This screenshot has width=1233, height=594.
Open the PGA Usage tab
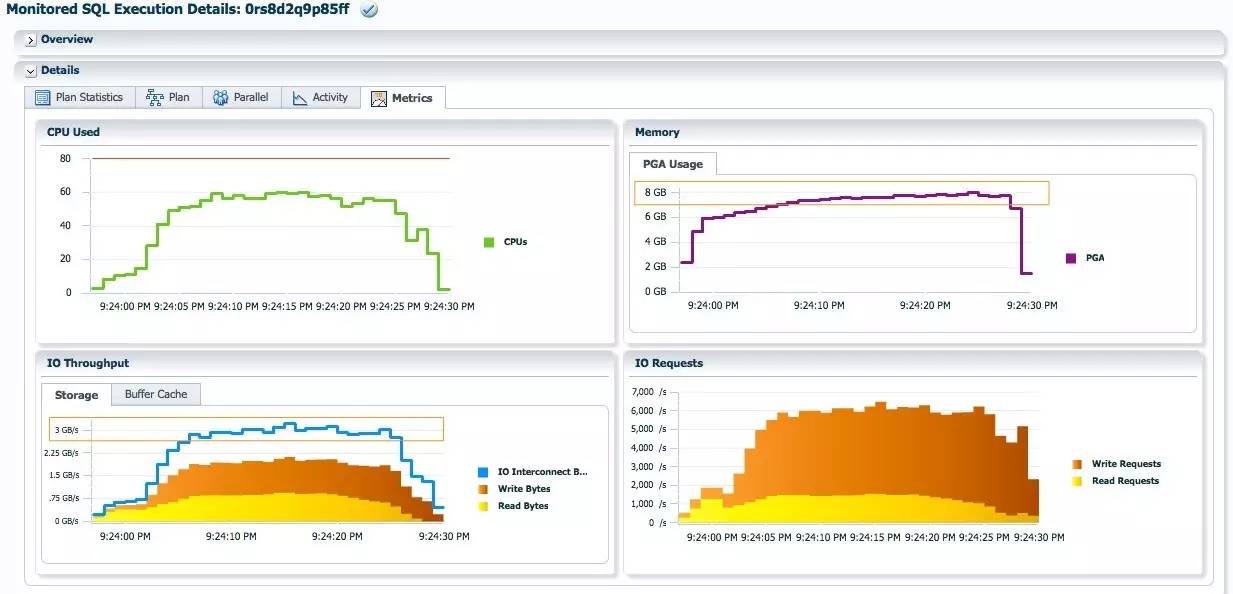(x=672, y=164)
